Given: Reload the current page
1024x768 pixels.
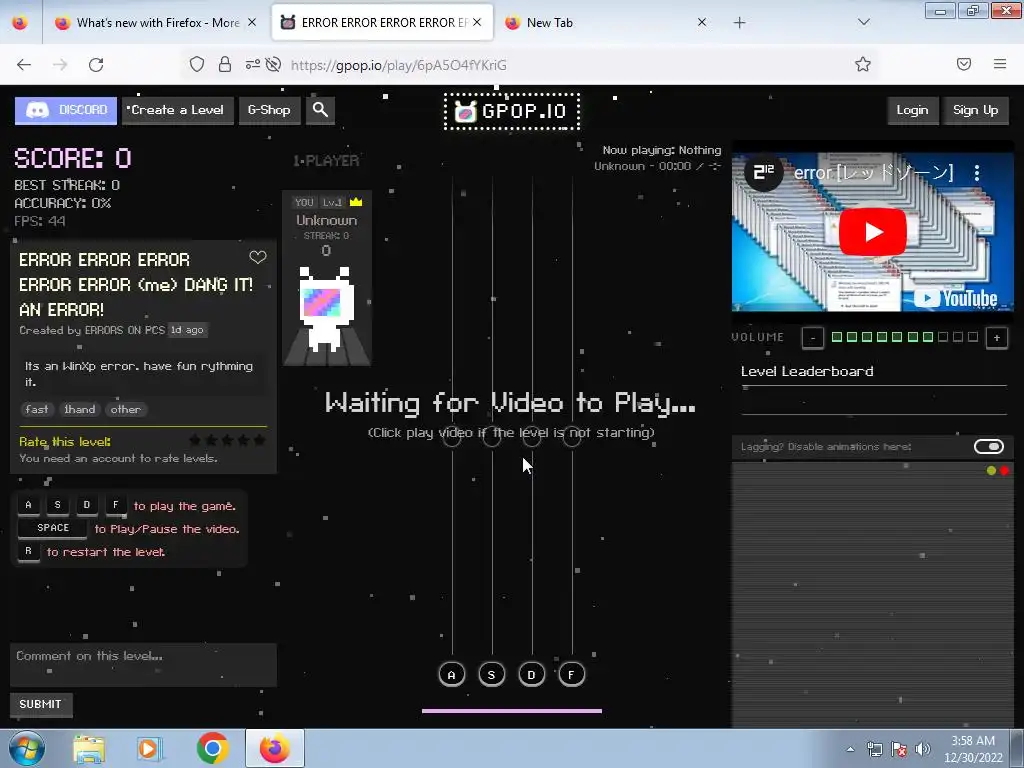Looking at the screenshot, I should 96,65.
